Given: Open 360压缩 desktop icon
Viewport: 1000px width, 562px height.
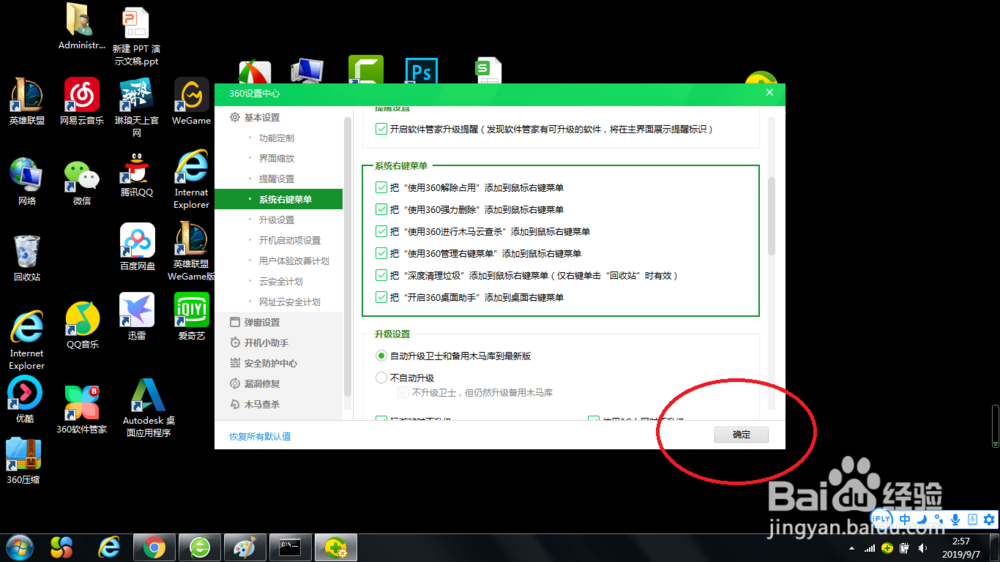Looking at the screenshot, I should point(24,461).
